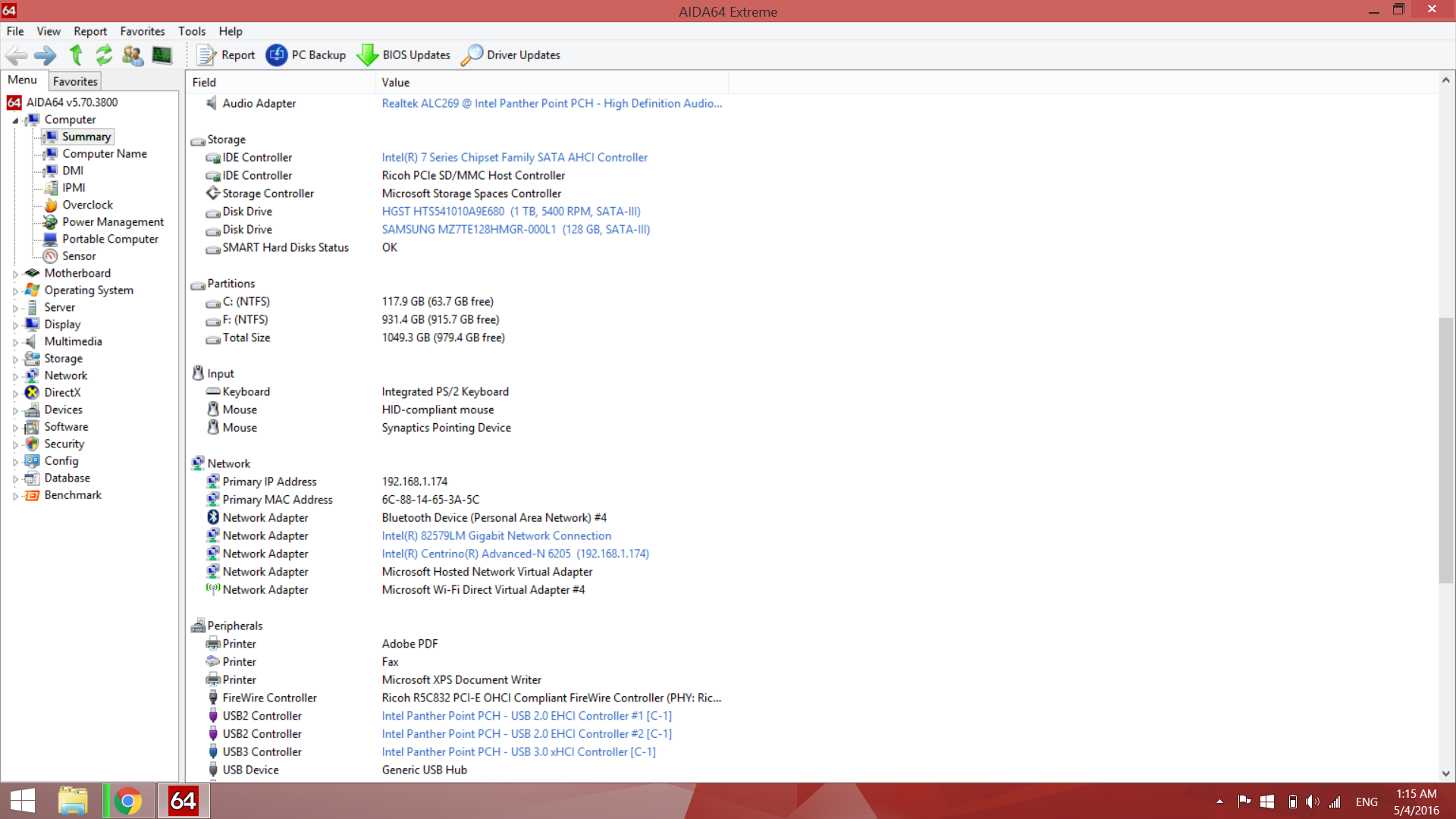The height and width of the screenshot is (819, 1456).
Task: Click Intel 82579LM Gigabit Network Connection link
Action: point(496,535)
